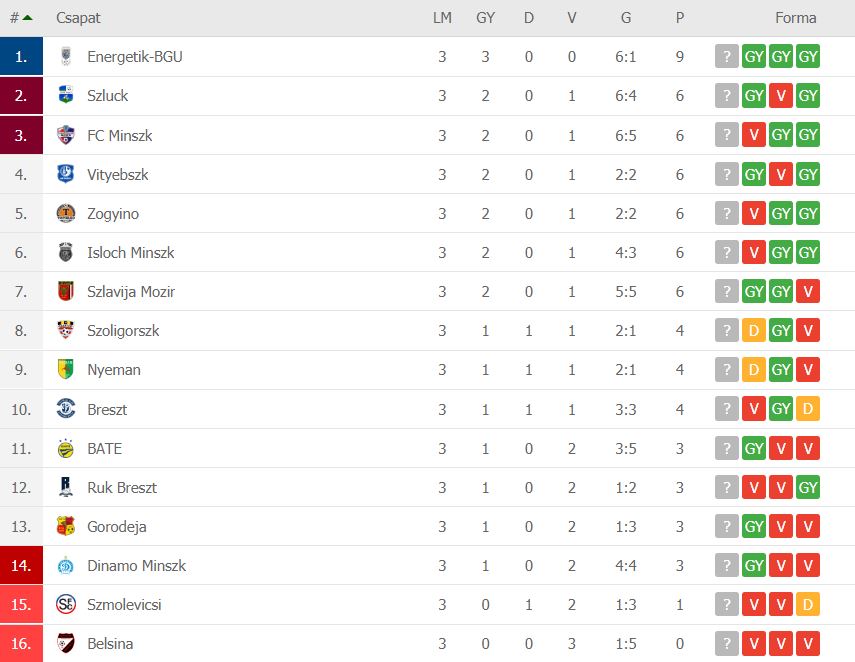Screen dimensions: 855x662
Task: Click the Belsina team crest
Action: (65, 643)
